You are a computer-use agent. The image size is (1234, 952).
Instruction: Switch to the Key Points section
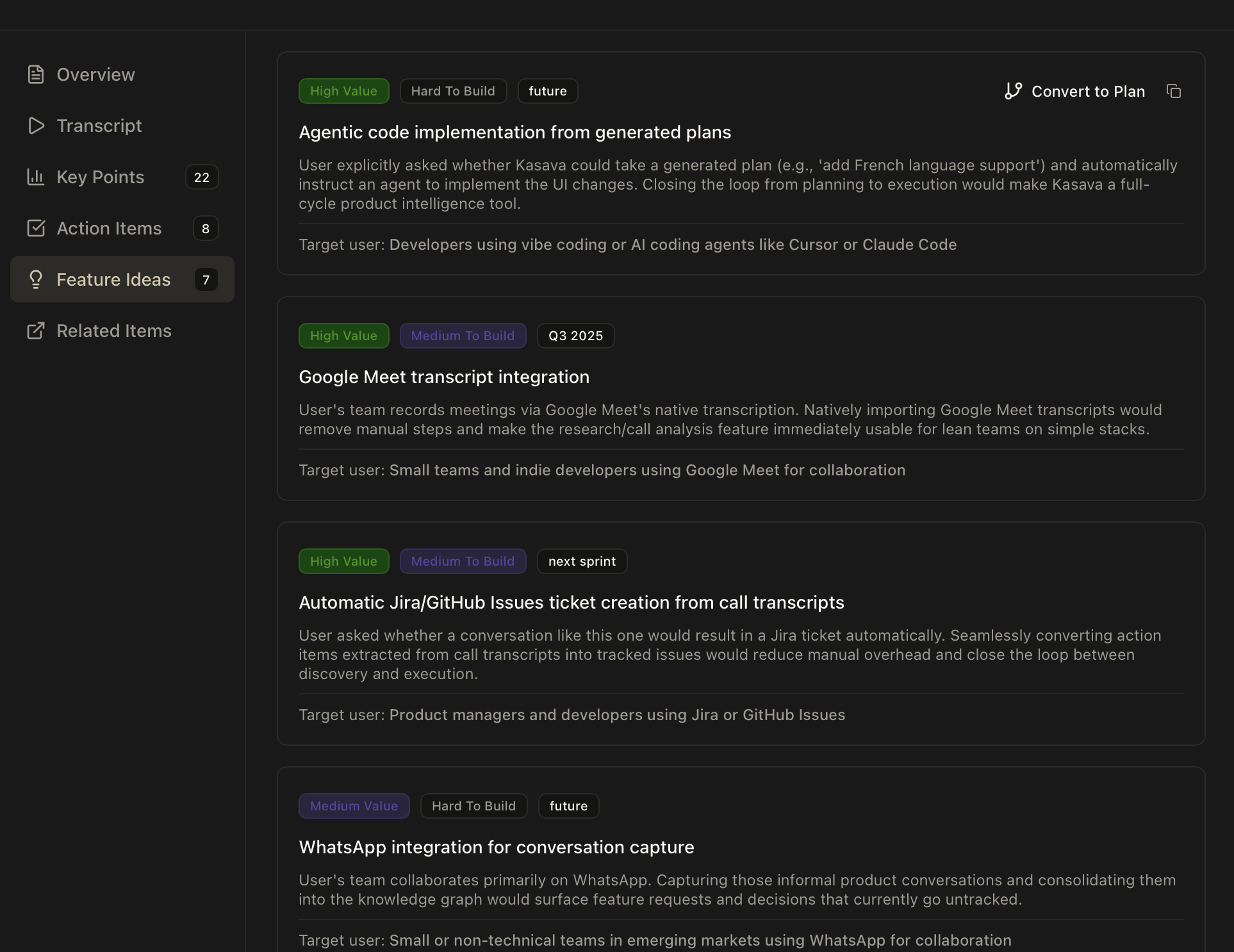tap(100, 177)
